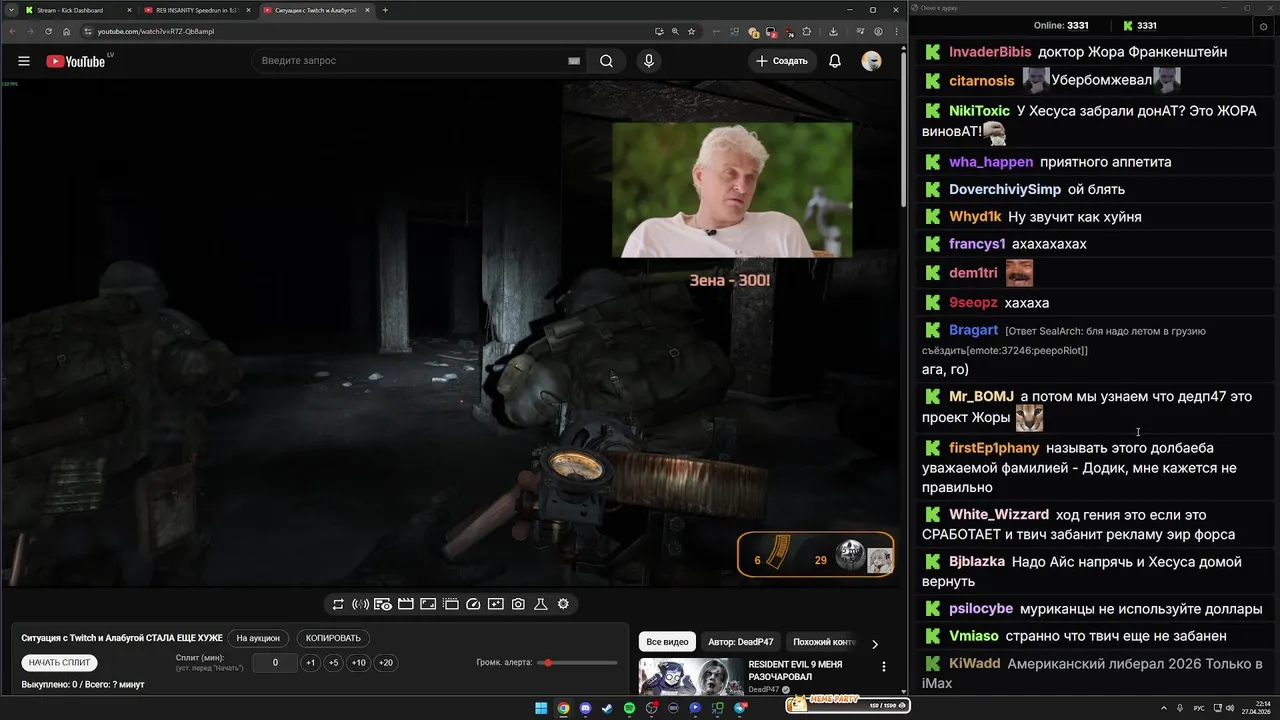The width and height of the screenshot is (1280, 720).
Task: Click the browser address bar URL
Action: point(156,31)
